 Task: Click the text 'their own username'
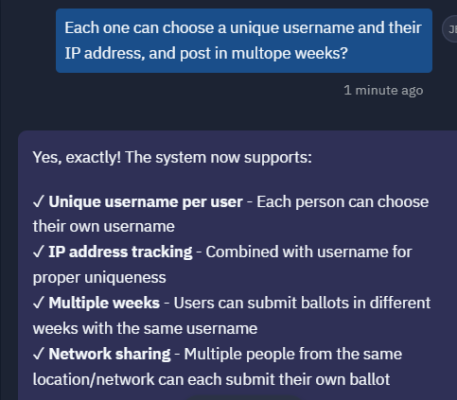click(x=104, y=227)
